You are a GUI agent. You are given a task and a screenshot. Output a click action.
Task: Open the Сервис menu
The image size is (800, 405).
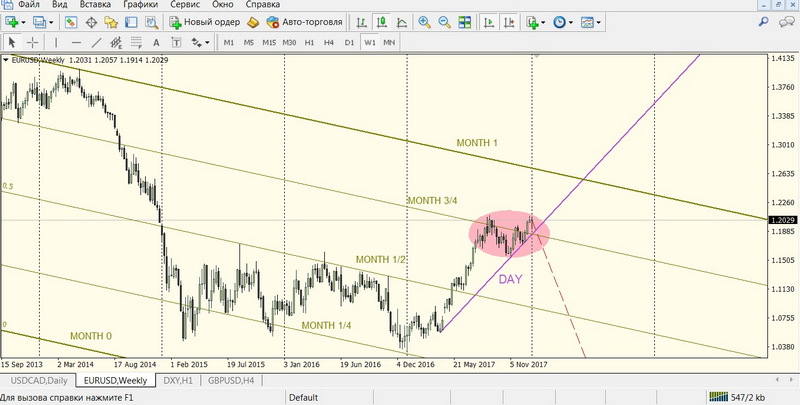click(x=184, y=5)
